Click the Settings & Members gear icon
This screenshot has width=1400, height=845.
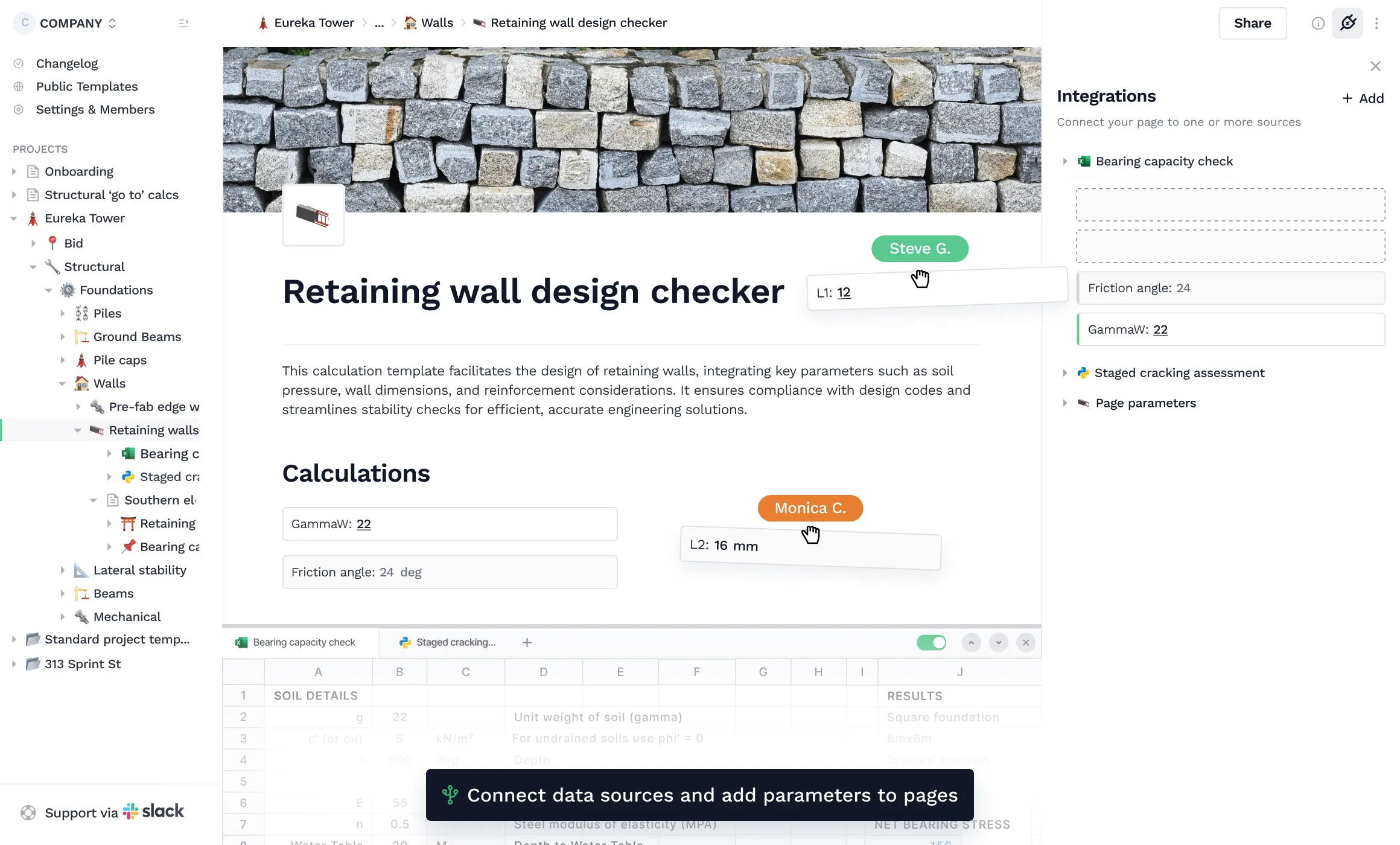pyautogui.click(x=19, y=109)
